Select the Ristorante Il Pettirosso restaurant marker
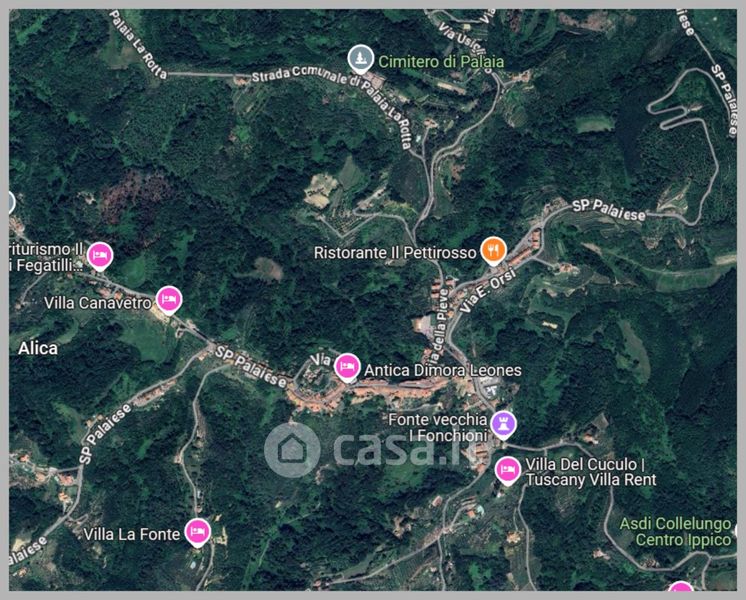746x600 pixels. [x=493, y=251]
